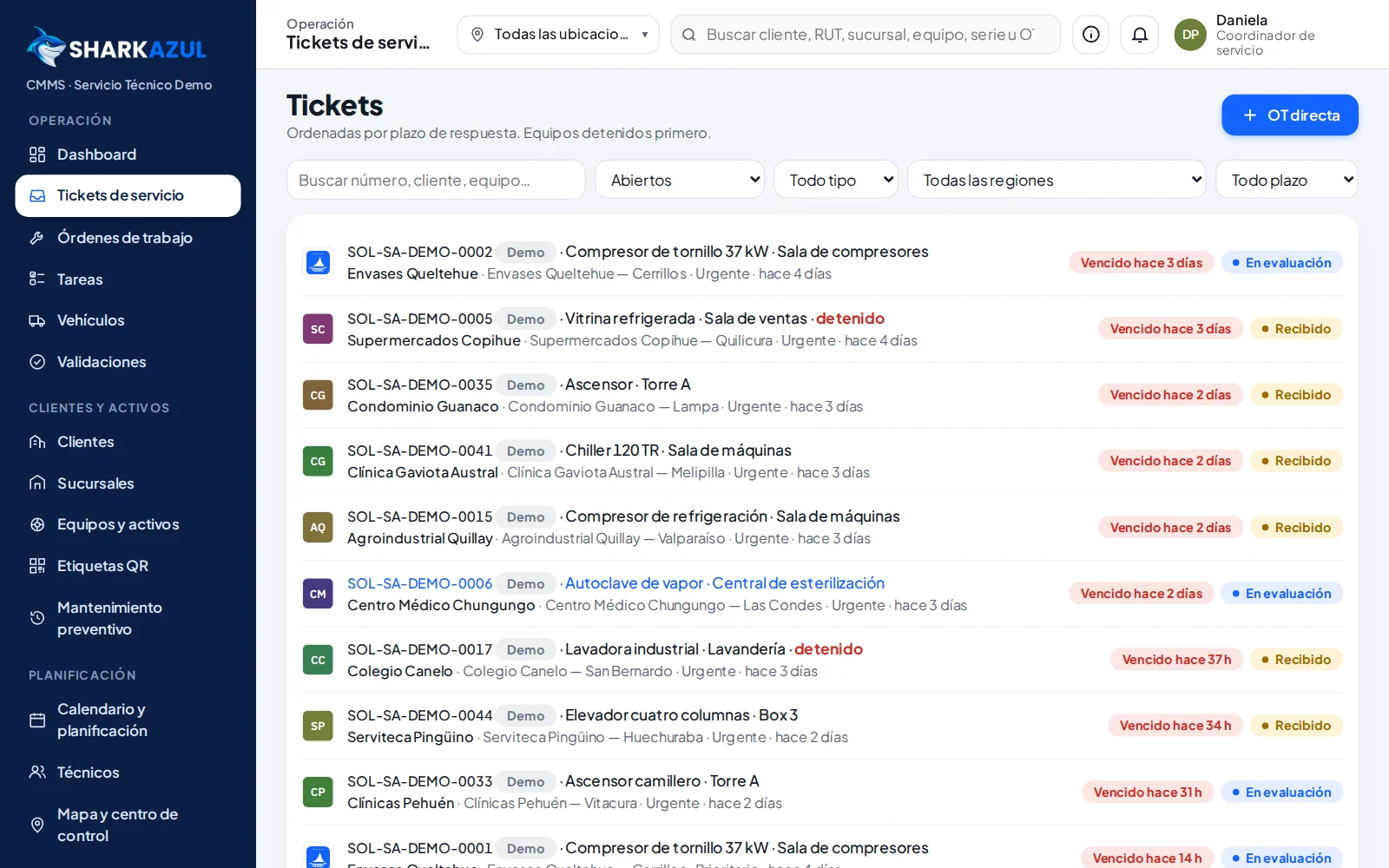This screenshot has width=1389, height=868.
Task: Go to Órdenes de trabajo
Action: click(128, 237)
